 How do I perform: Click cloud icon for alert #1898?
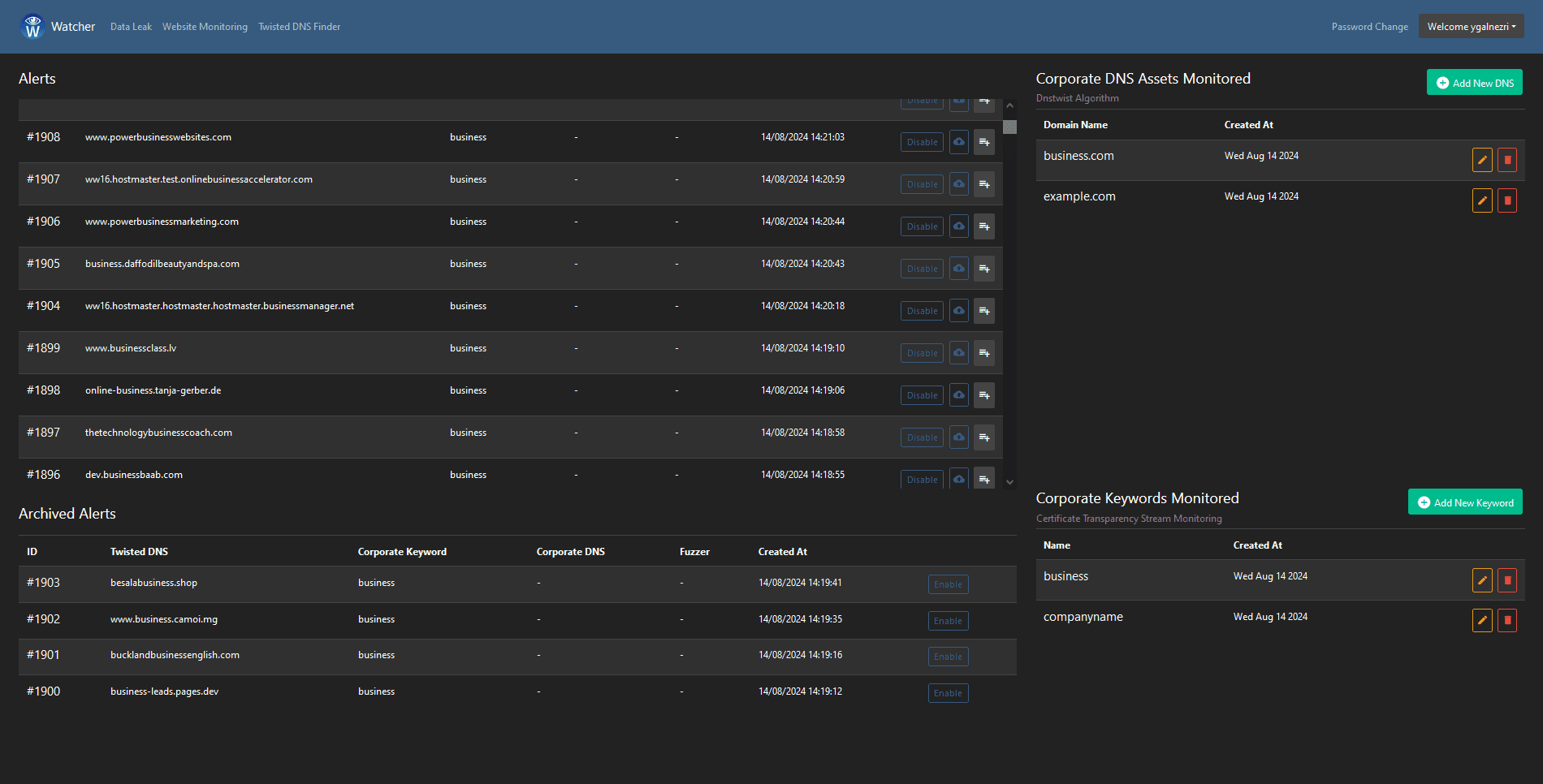(959, 395)
